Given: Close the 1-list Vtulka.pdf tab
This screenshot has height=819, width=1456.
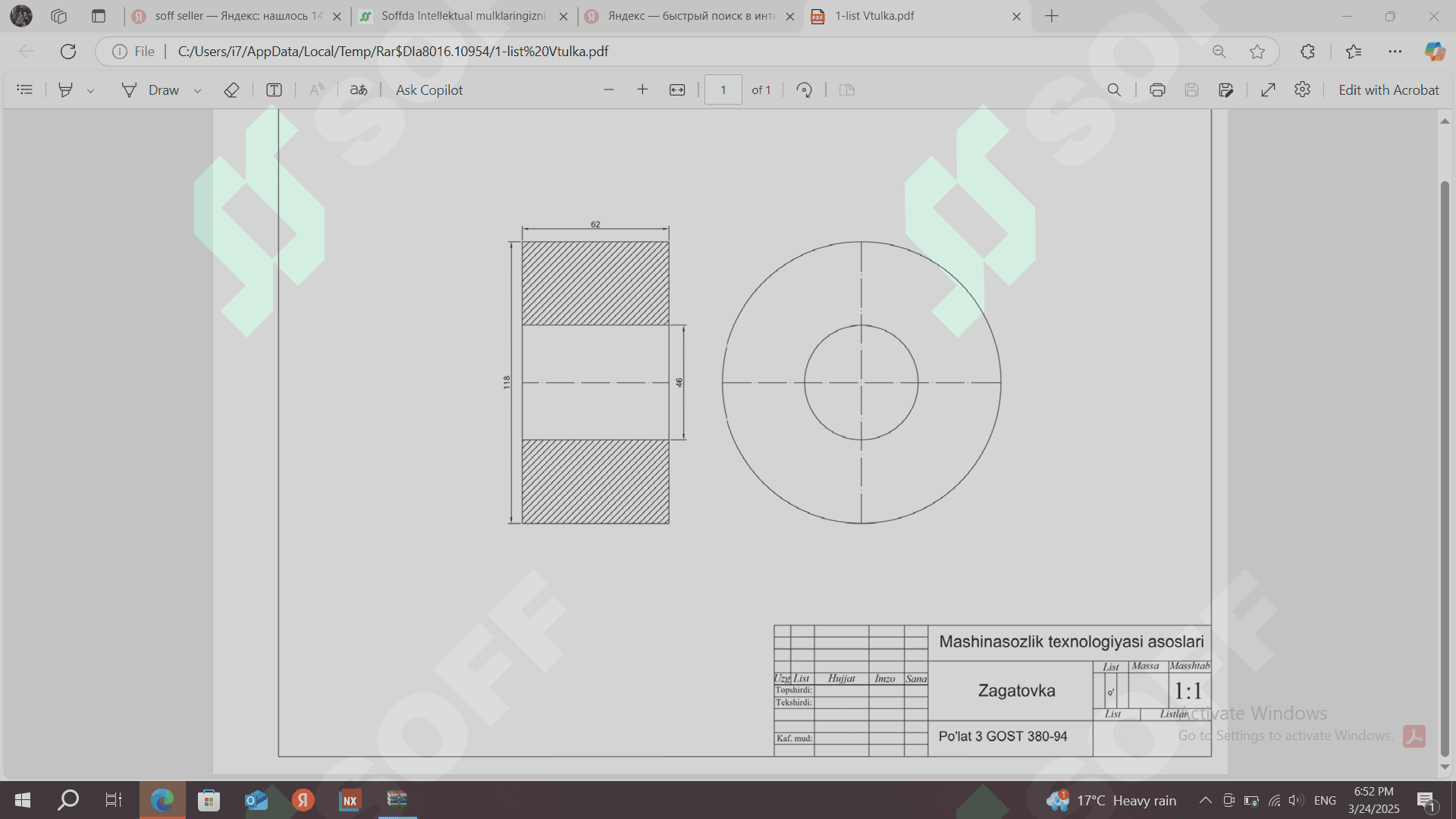Looking at the screenshot, I should [x=1017, y=16].
